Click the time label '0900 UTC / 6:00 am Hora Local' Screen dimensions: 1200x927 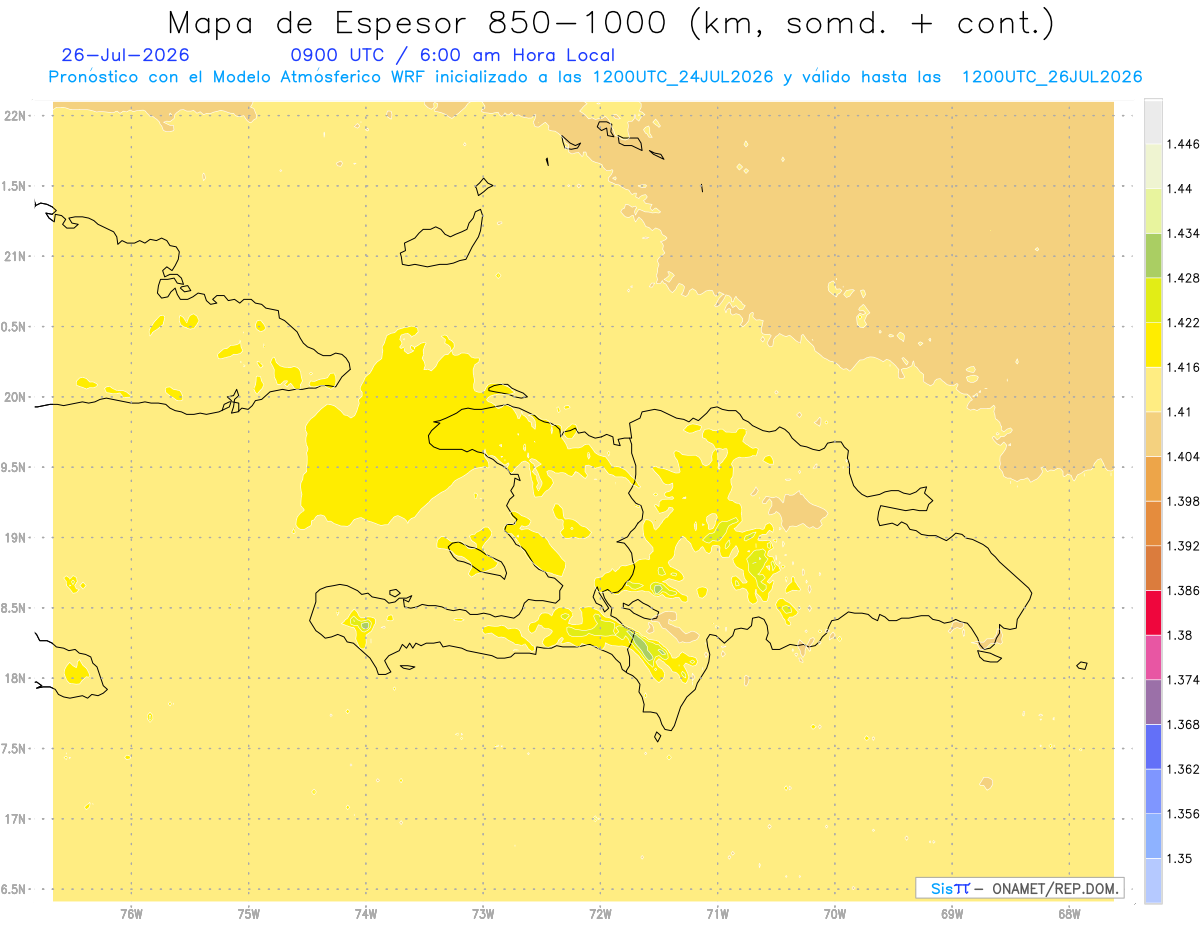tap(452, 55)
